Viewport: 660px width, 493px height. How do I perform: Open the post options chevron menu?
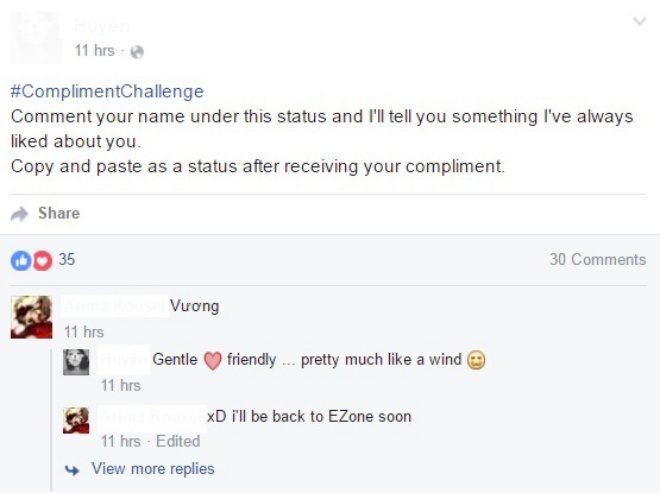pos(640,21)
